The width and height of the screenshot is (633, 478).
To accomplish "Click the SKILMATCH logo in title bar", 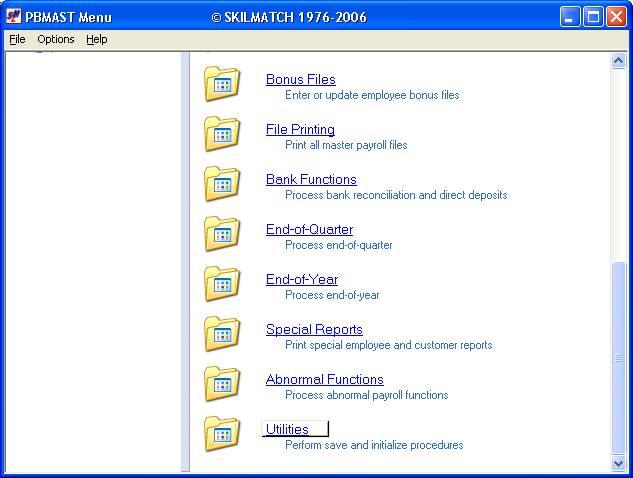I will (13, 17).
